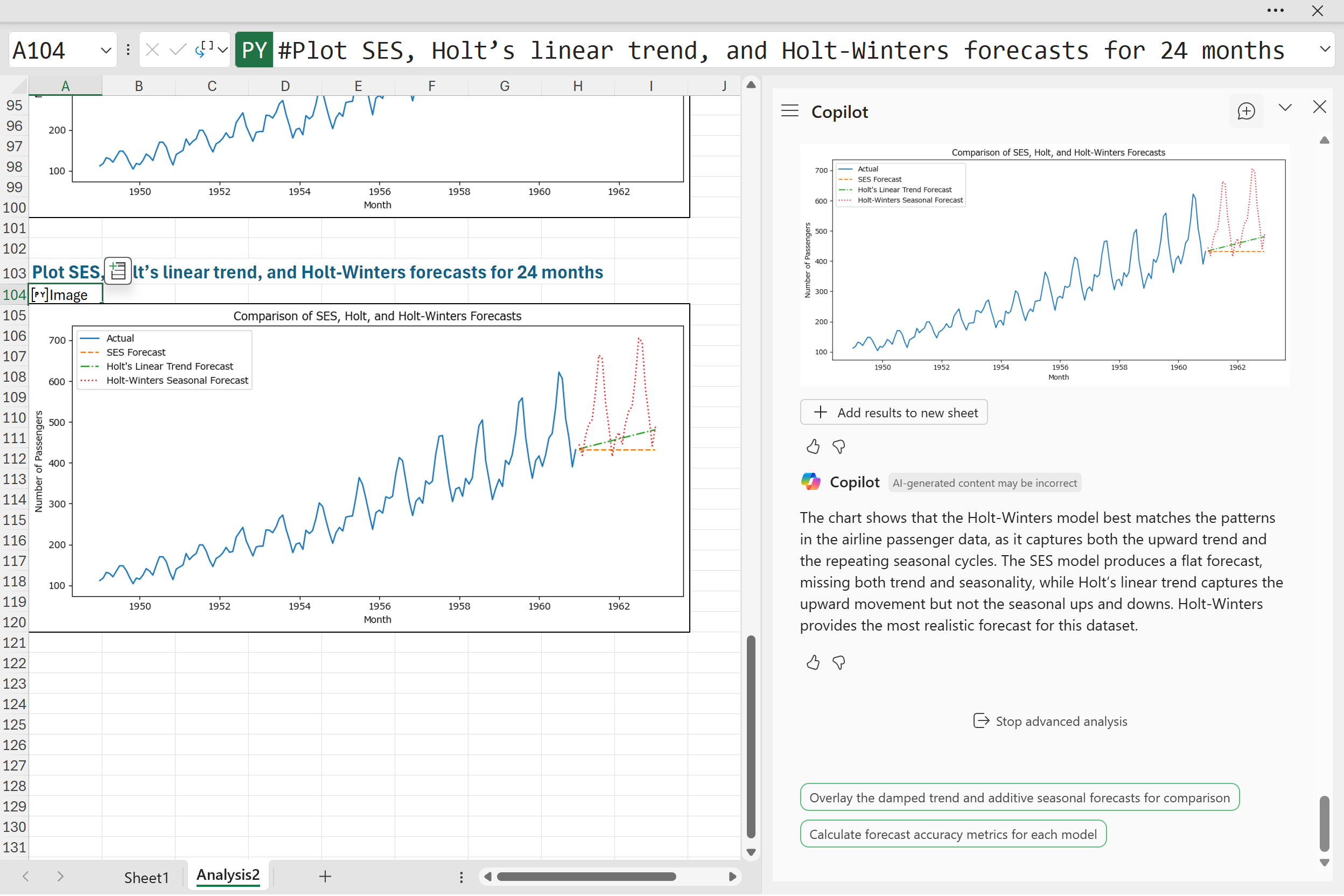Viewport: 1344px width, 896px height.
Task: Start new Copilot chat
Action: (1245, 111)
